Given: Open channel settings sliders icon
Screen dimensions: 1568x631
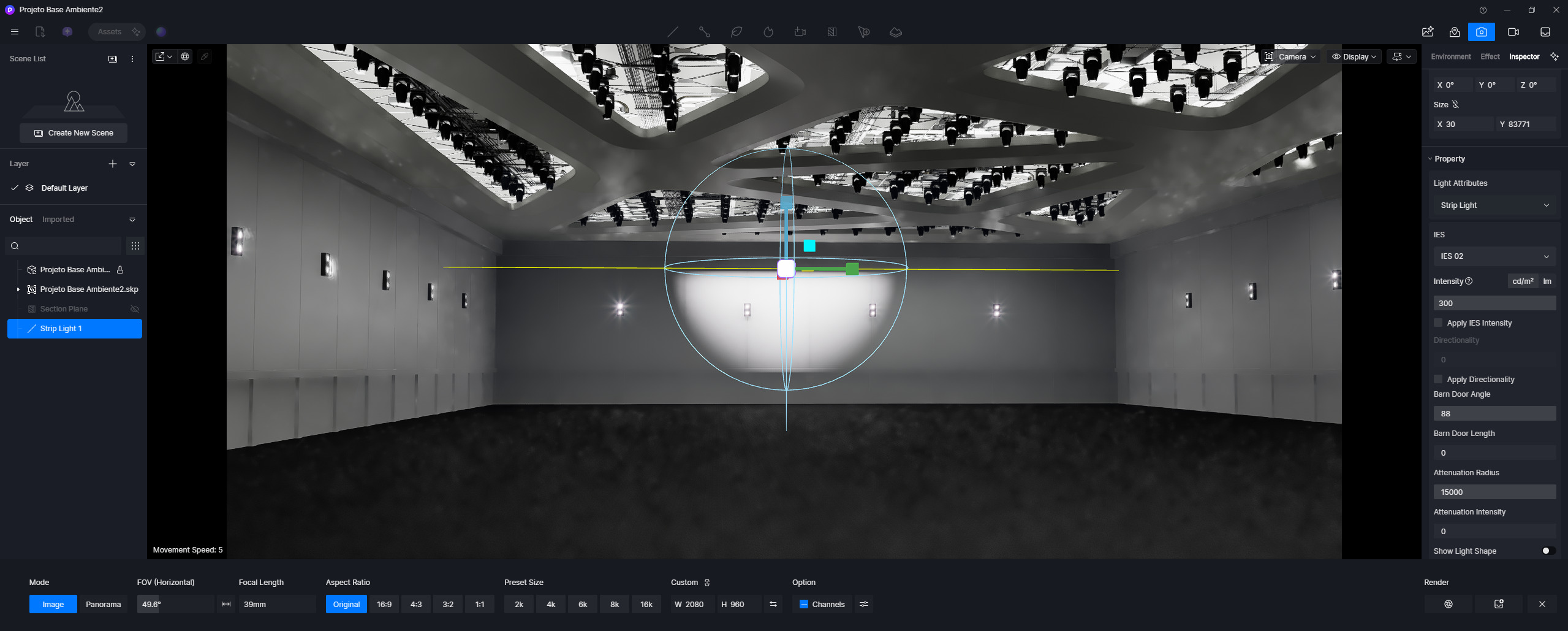Looking at the screenshot, I should tap(863, 604).
